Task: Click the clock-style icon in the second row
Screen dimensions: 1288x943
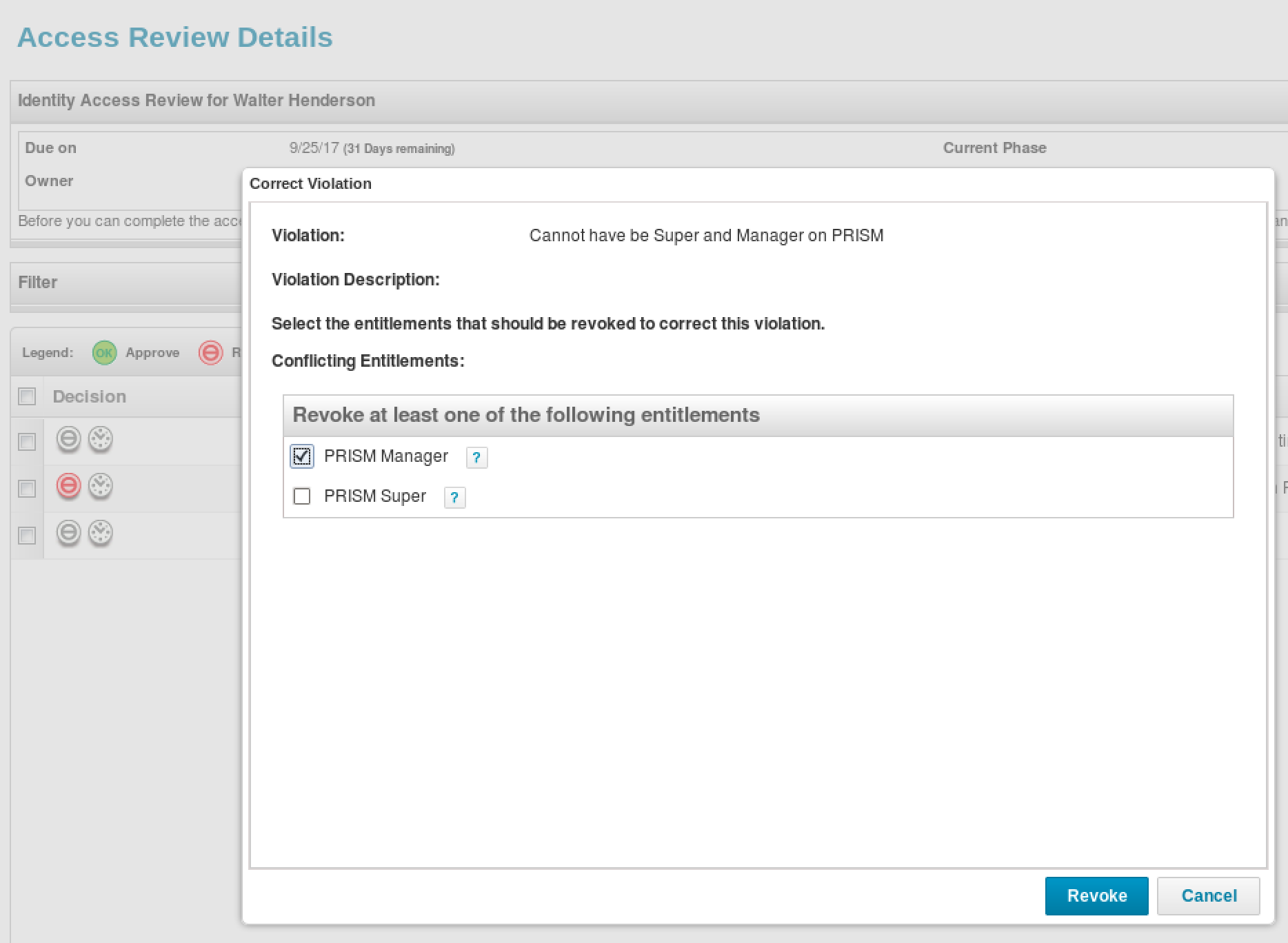Action: pos(101,487)
